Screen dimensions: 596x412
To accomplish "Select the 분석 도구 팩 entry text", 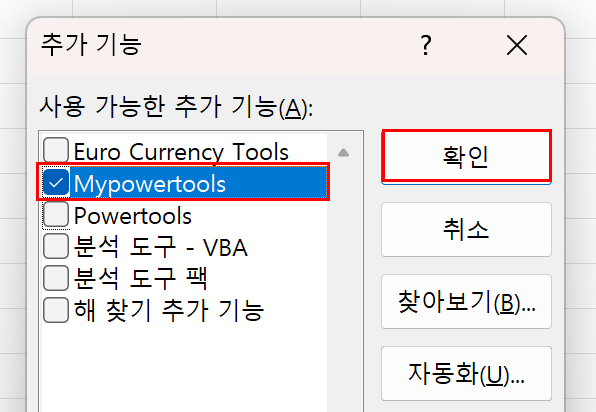I will click(x=141, y=279).
